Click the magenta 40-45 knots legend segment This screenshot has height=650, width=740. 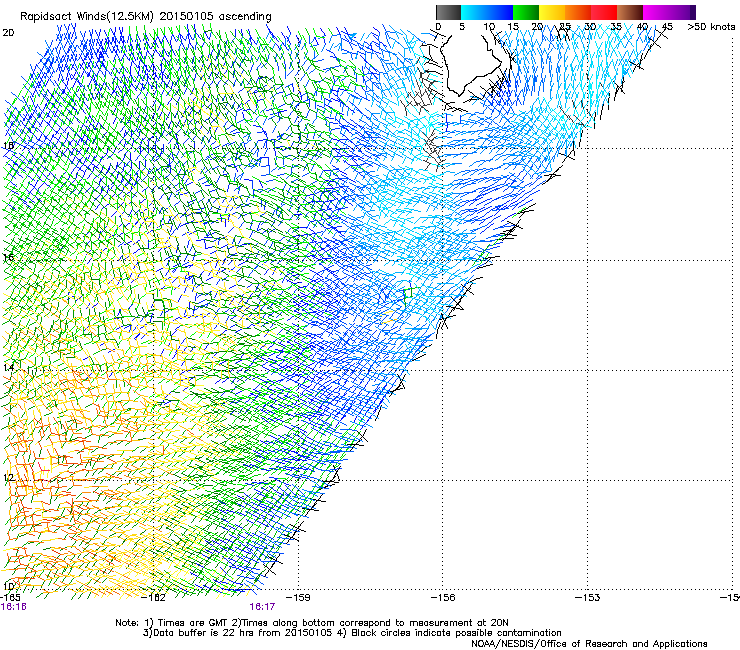pos(656,12)
